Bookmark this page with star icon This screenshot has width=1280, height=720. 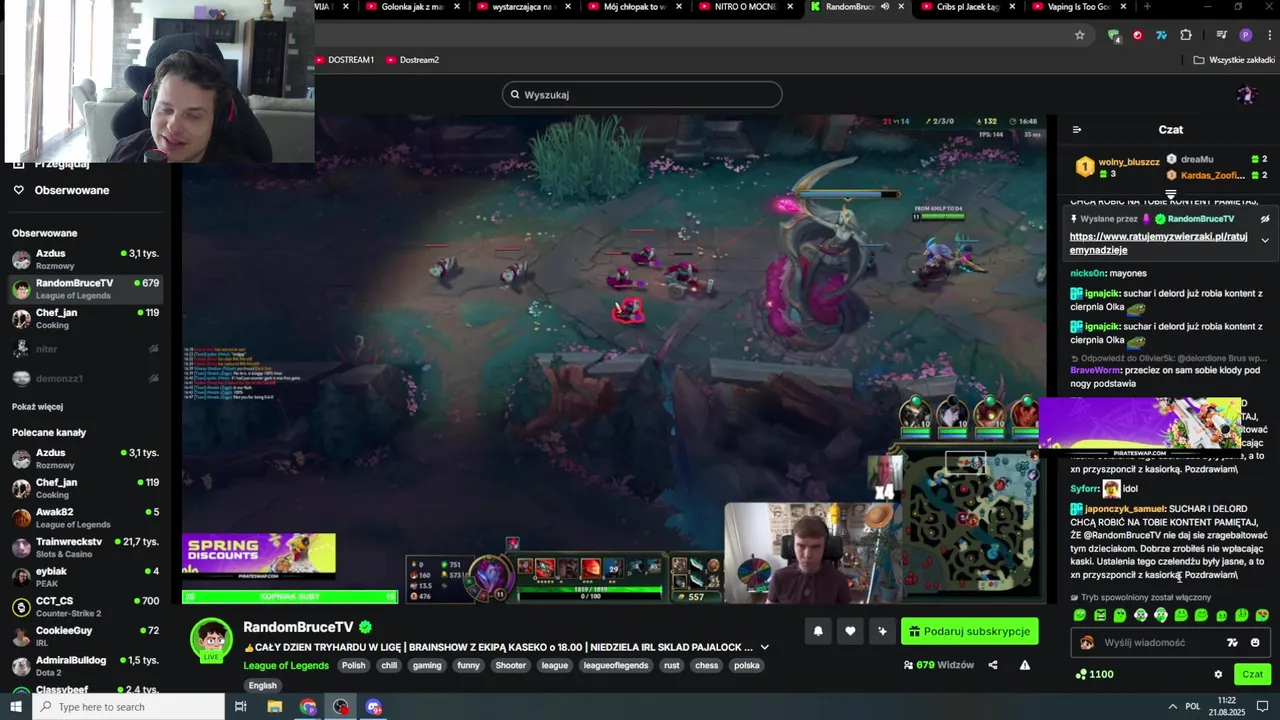[1080, 35]
